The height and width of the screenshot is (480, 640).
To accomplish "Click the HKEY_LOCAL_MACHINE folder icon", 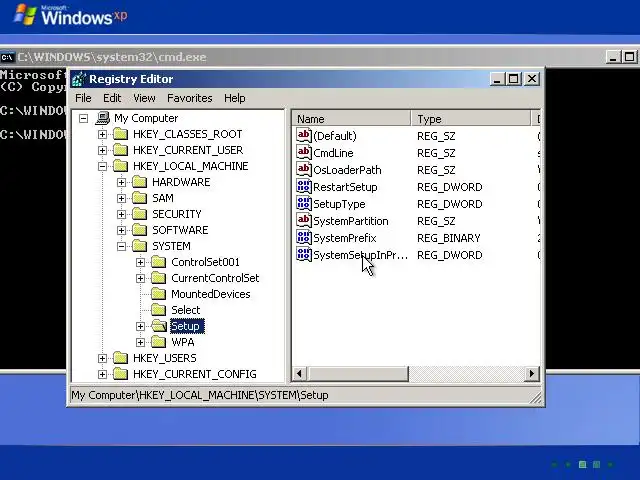I will click(x=120, y=166).
